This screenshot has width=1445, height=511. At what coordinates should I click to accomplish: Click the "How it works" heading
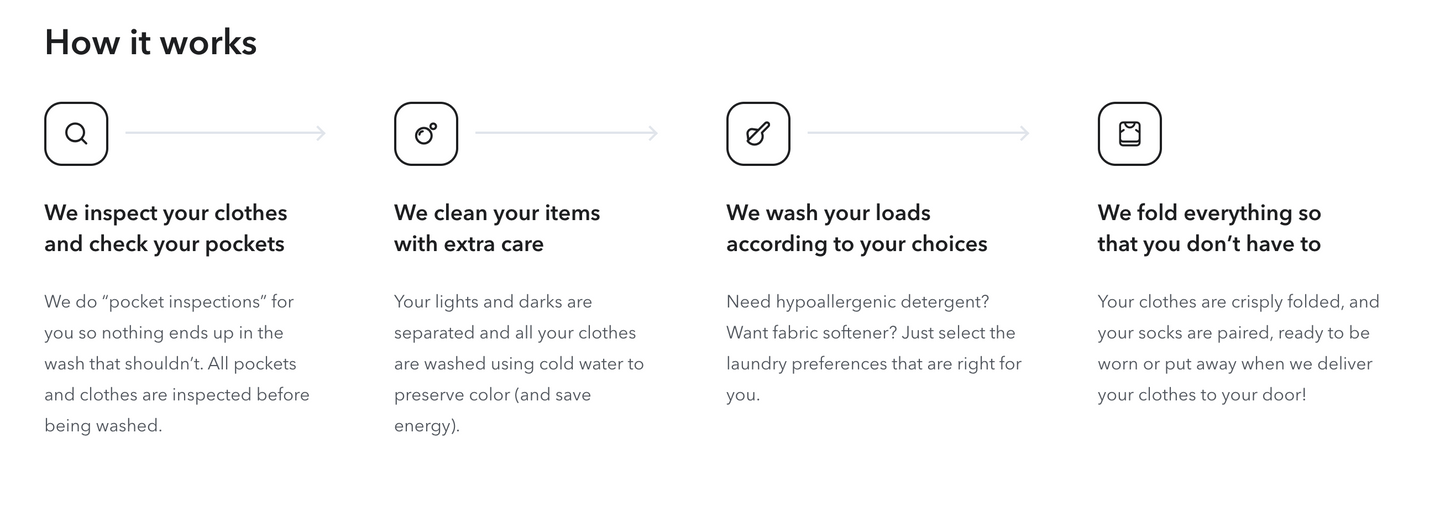tap(151, 42)
